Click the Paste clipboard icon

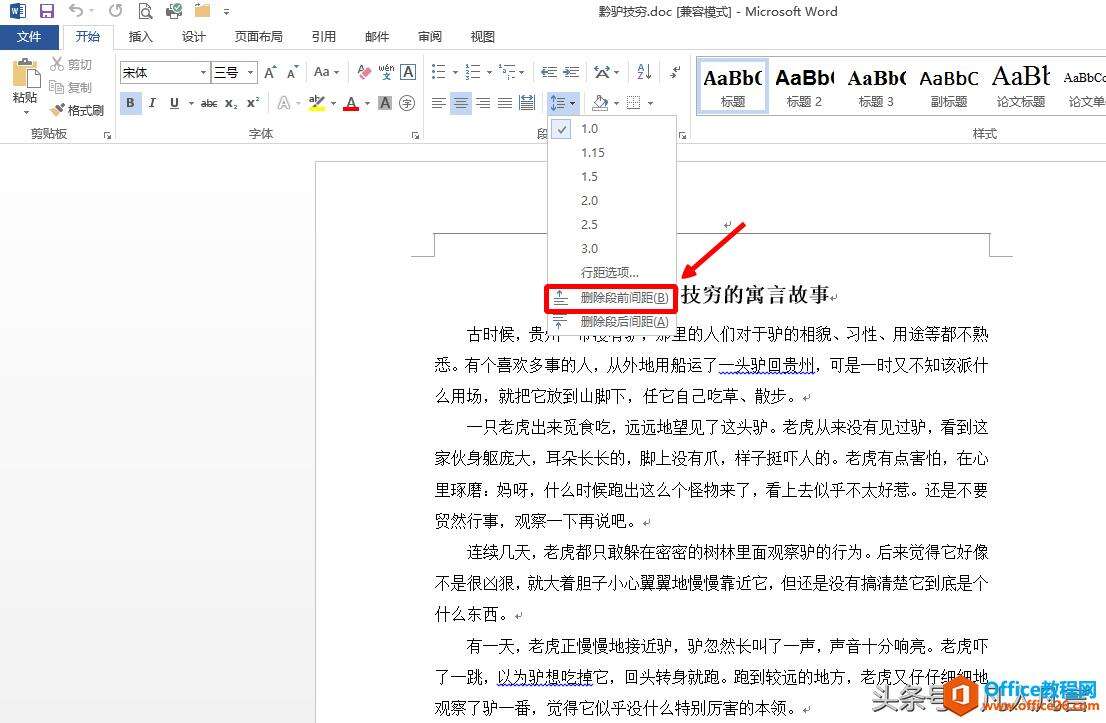(25, 74)
